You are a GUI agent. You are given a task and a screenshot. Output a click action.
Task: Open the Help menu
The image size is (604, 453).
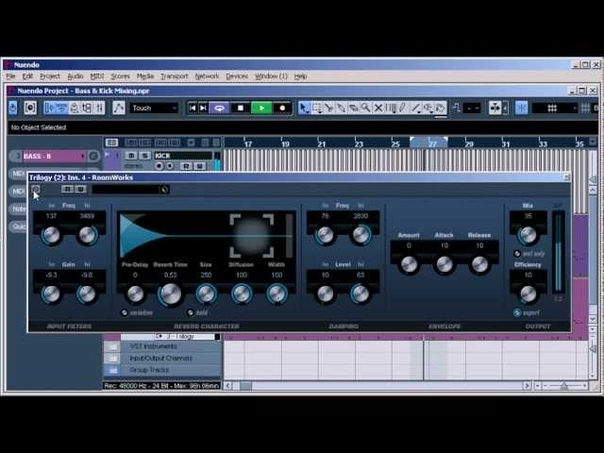click(x=300, y=76)
